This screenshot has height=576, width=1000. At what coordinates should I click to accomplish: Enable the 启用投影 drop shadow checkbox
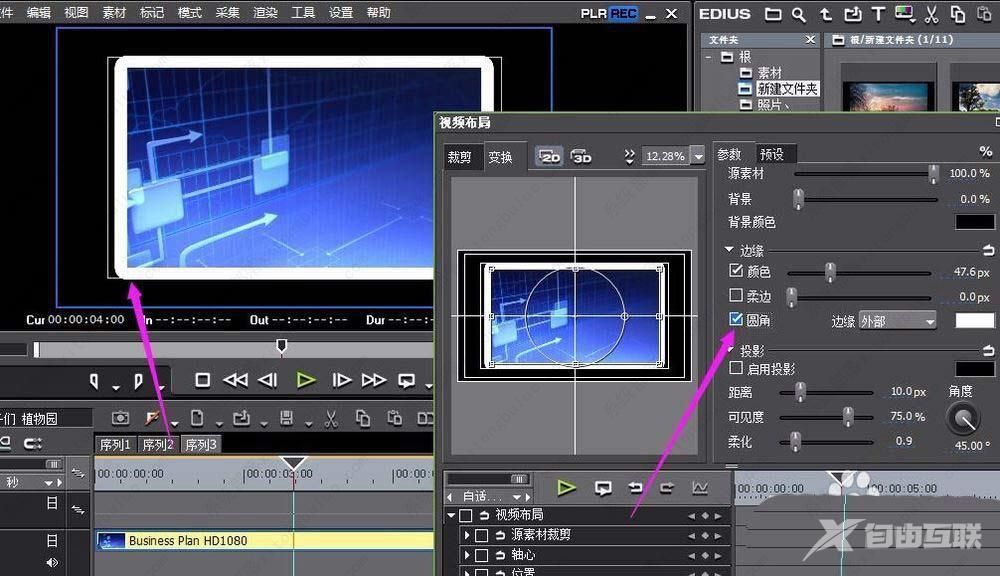click(x=736, y=368)
